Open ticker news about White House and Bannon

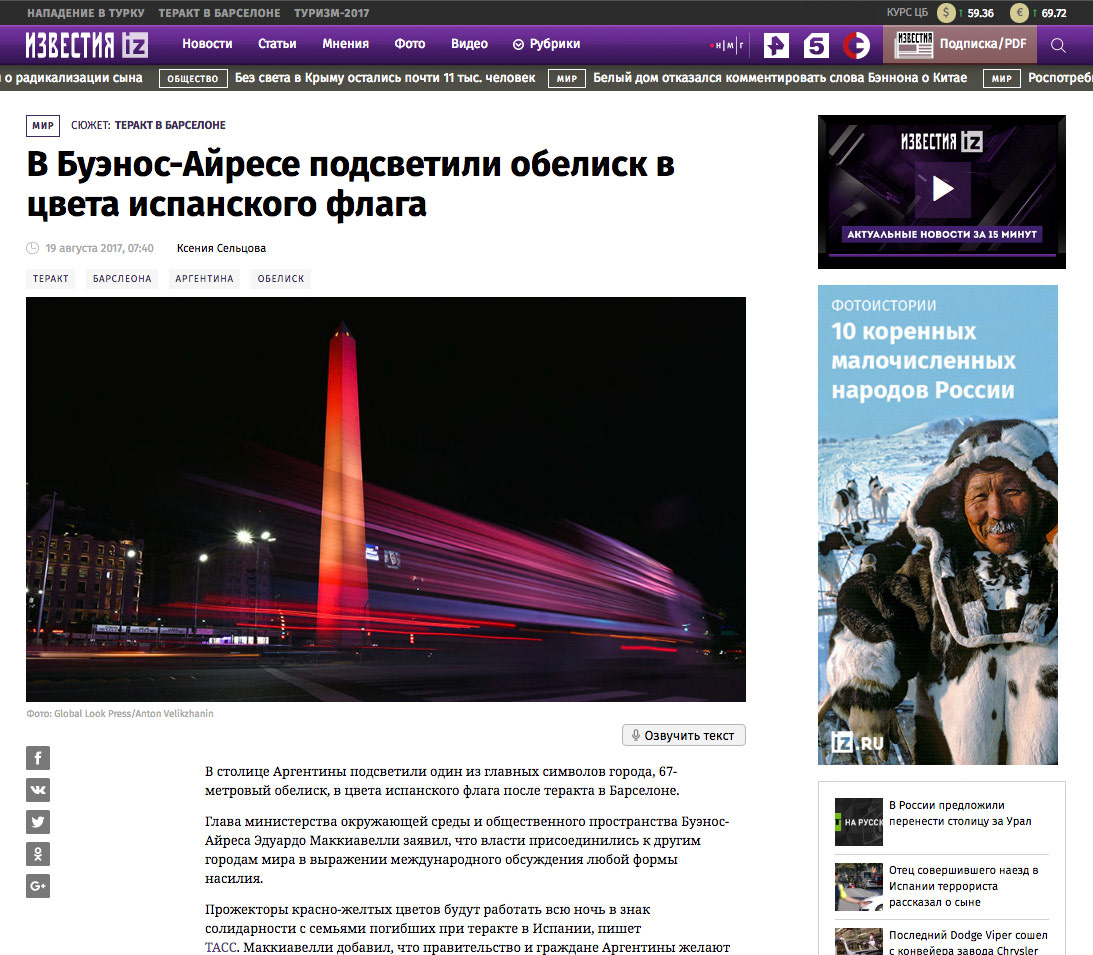pos(780,78)
